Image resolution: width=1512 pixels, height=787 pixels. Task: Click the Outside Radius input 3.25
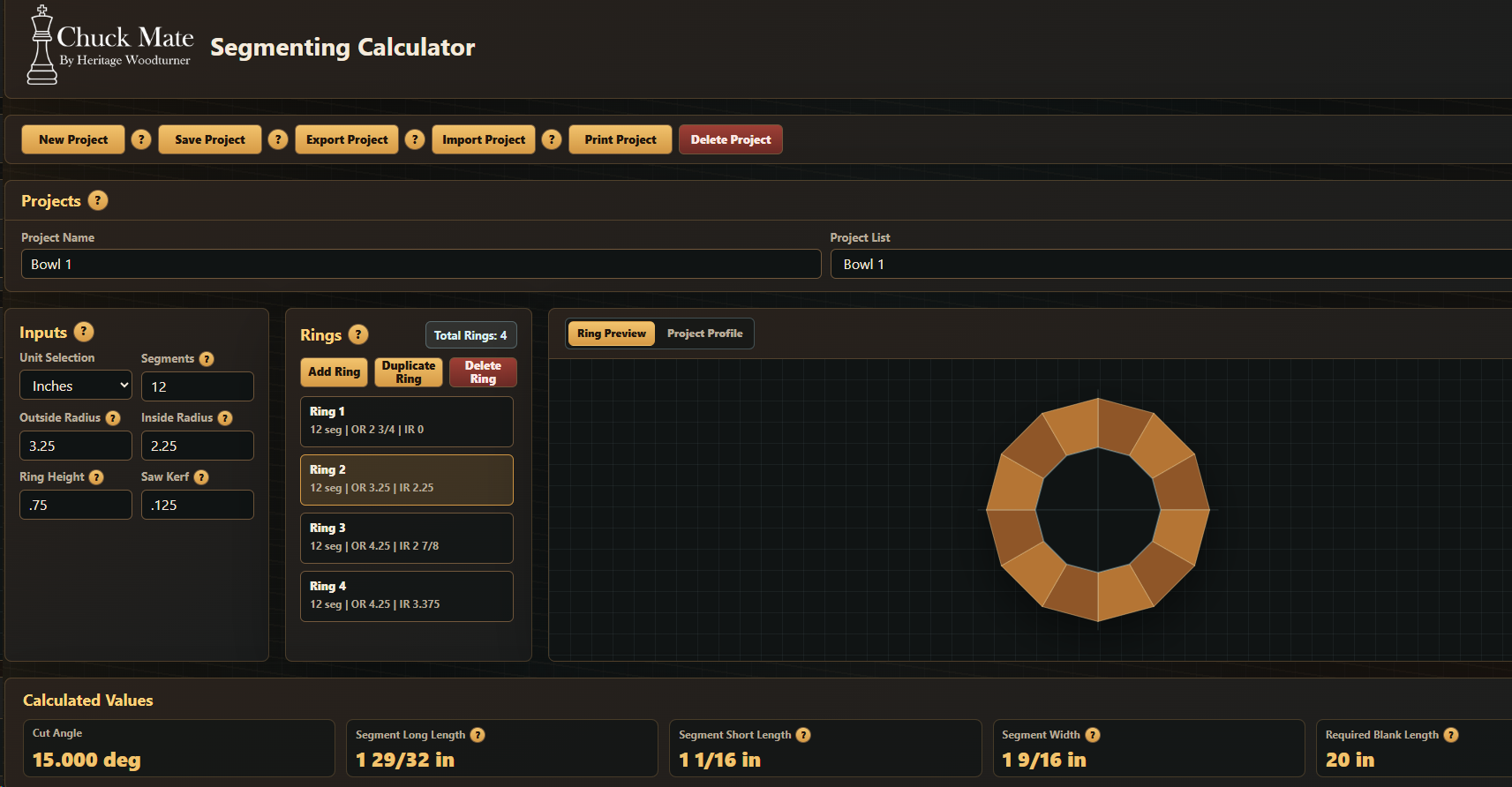[x=76, y=446]
